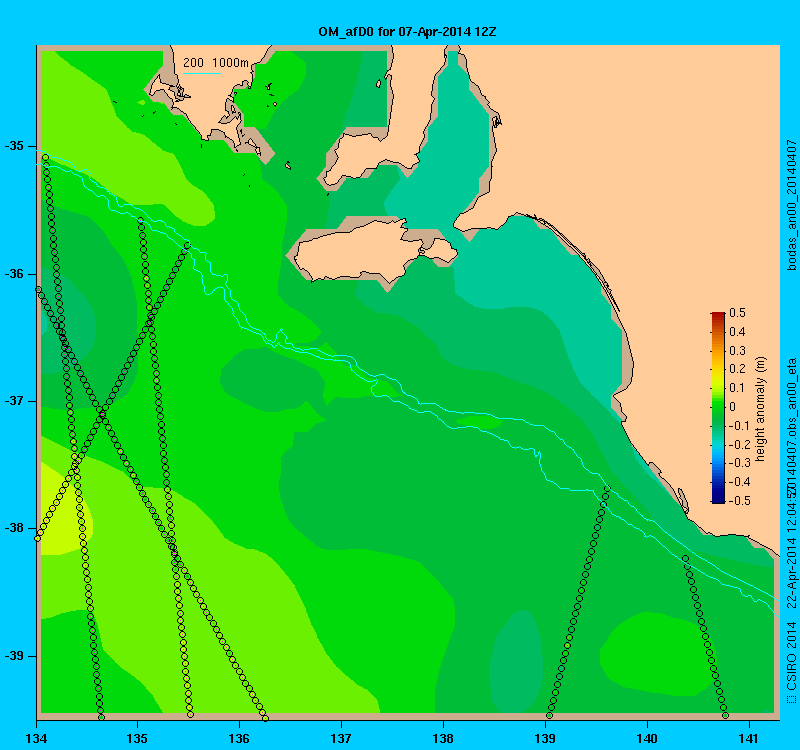Click the '0.3' value on the color scale
The image size is (800, 750).
click(x=738, y=351)
